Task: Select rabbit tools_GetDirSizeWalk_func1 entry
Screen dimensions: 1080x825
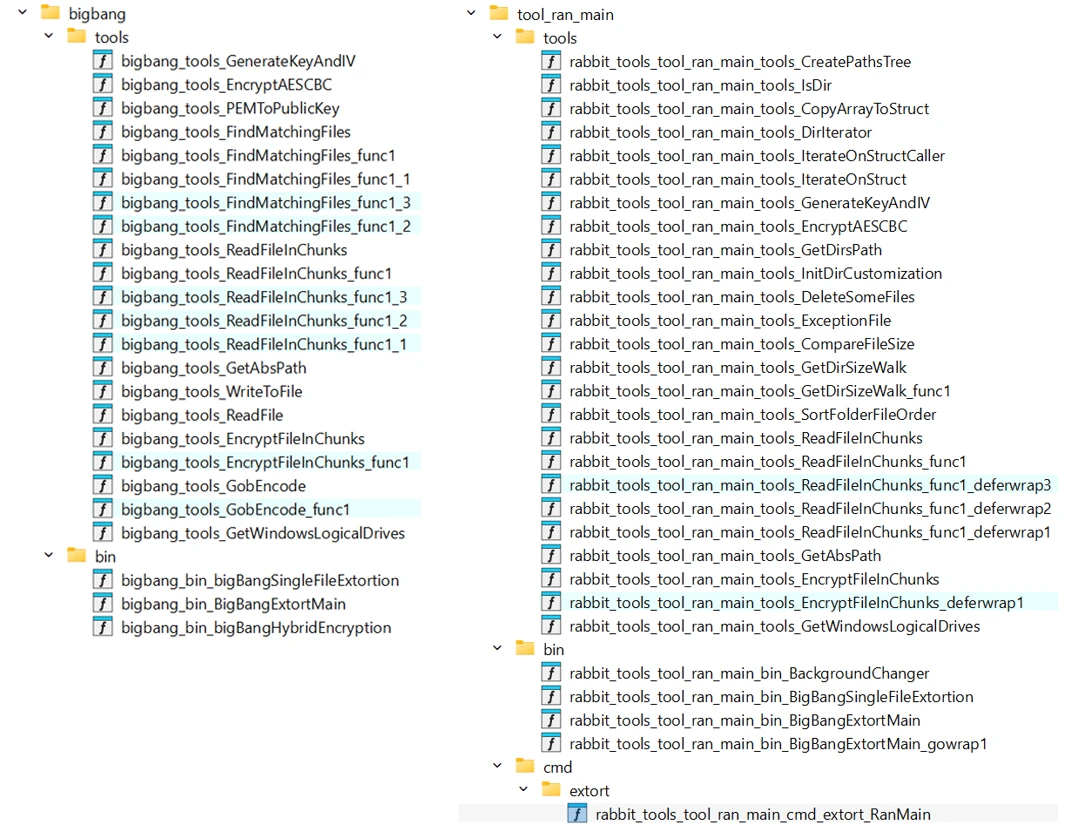Action: pos(760,391)
